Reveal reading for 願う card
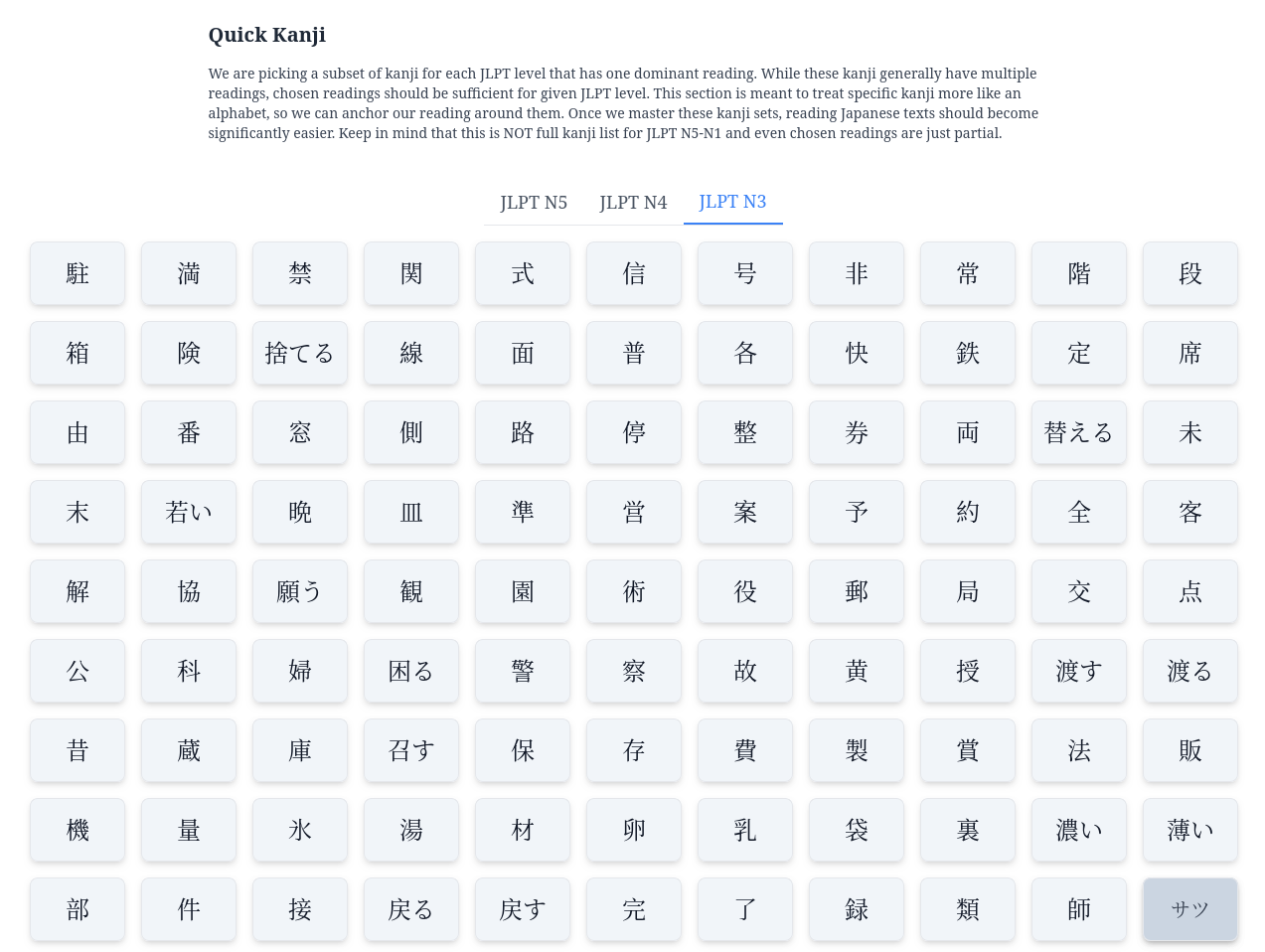The width and height of the screenshot is (1265, 952). coord(300,591)
